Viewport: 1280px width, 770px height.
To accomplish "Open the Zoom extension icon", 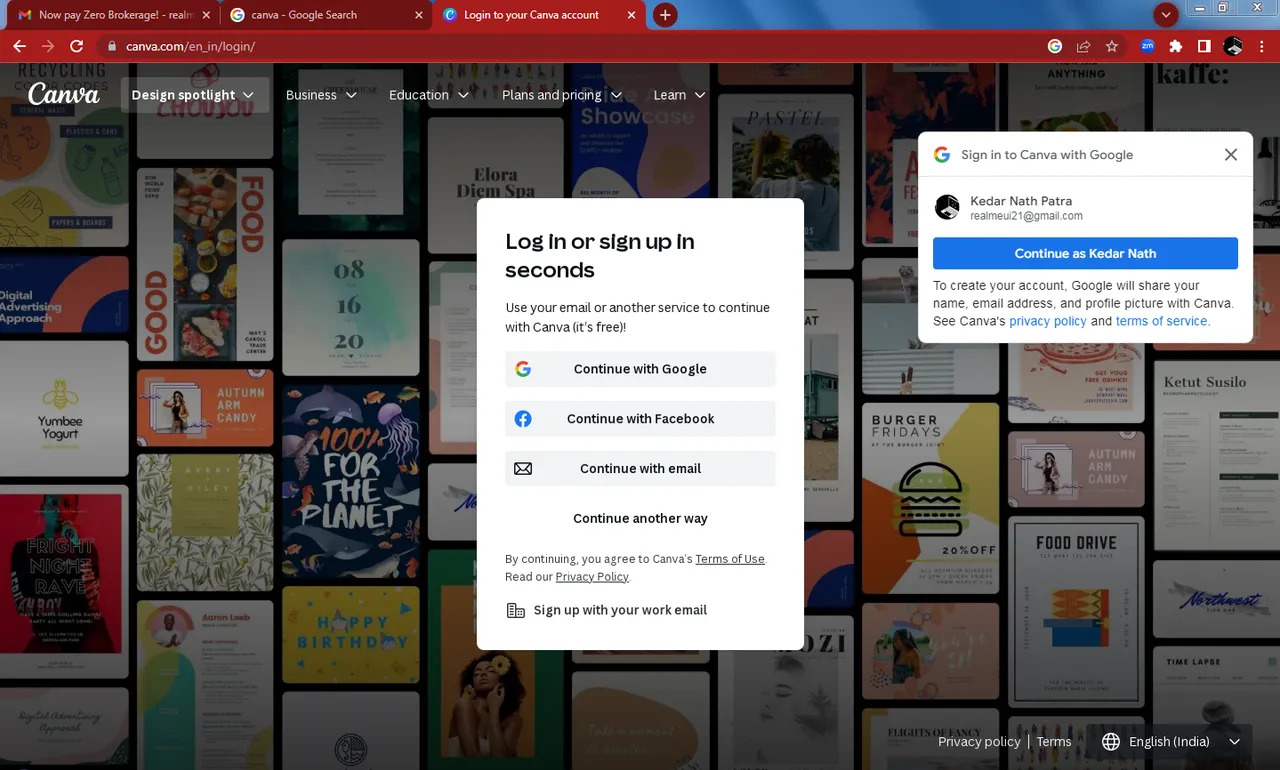I will pyautogui.click(x=1147, y=46).
